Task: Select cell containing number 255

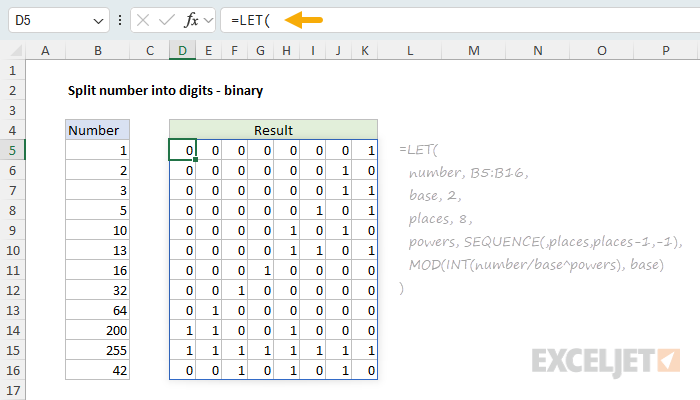Action: coord(97,350)
